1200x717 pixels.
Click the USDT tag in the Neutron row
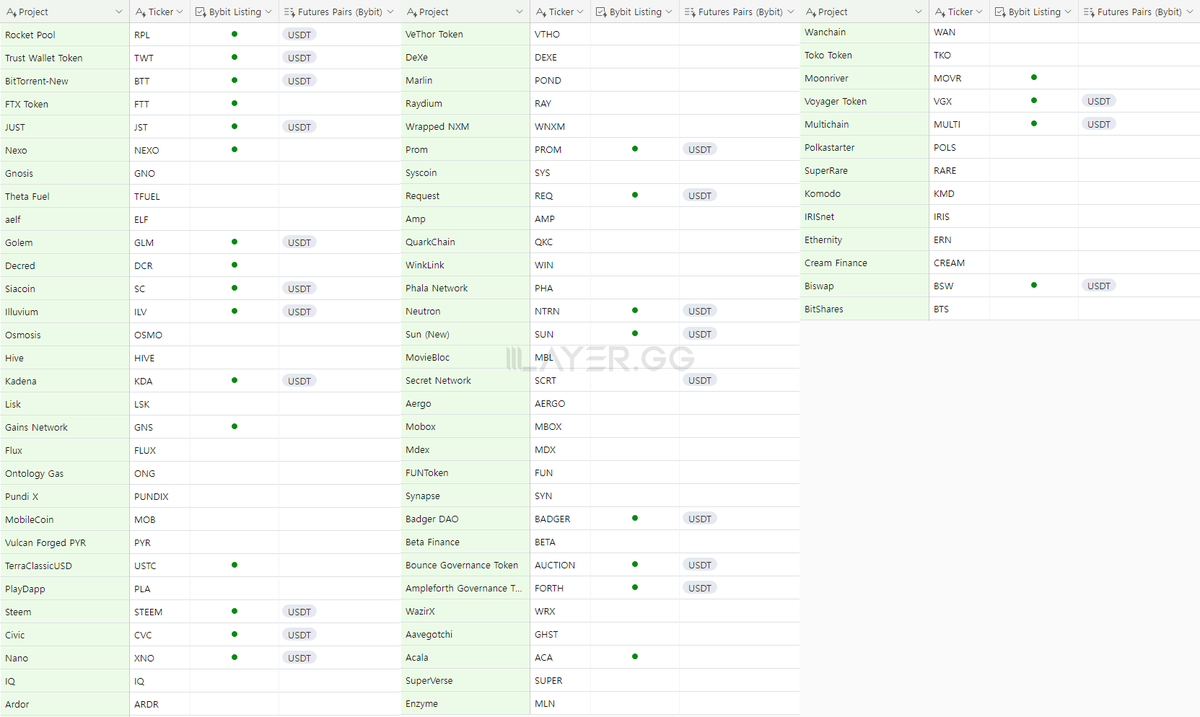tap(700, 311)
